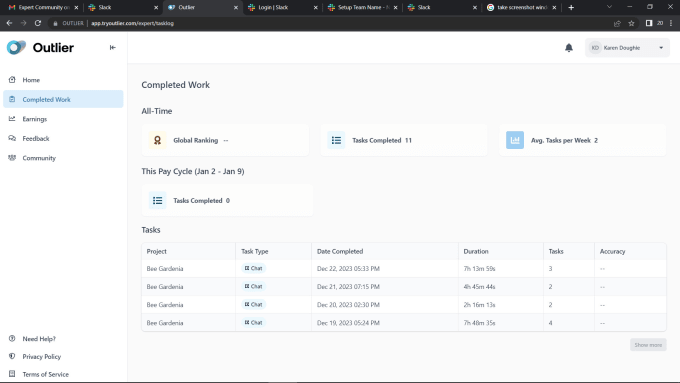
Task: Click the This Pay Cycle heading
Action: (193, 171)
